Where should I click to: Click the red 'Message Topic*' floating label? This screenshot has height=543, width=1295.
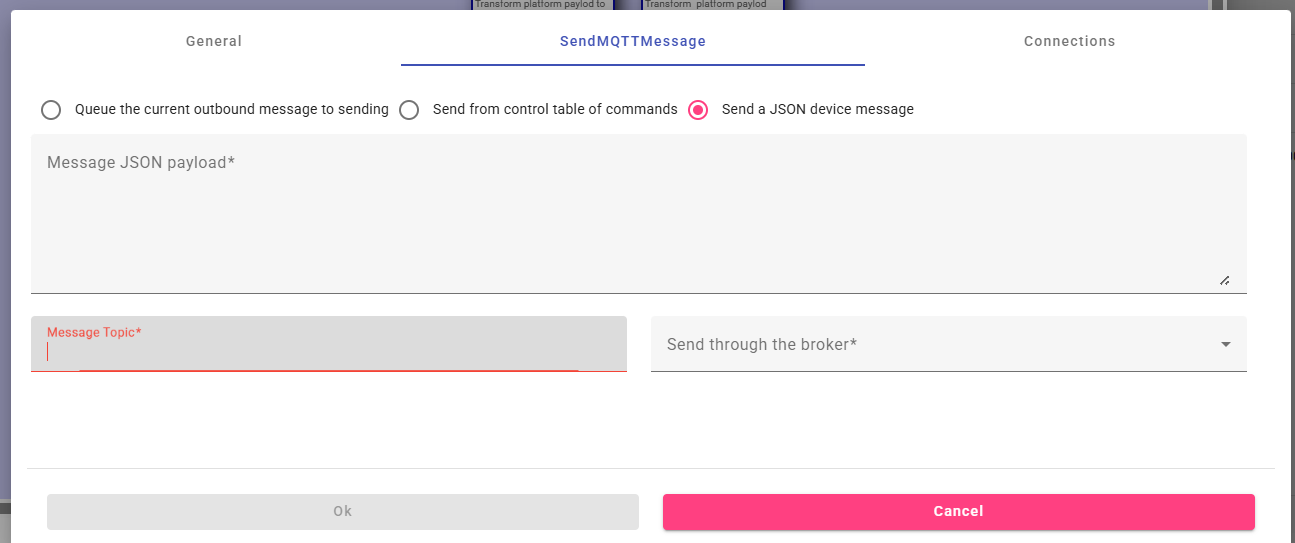click(94, 332)
